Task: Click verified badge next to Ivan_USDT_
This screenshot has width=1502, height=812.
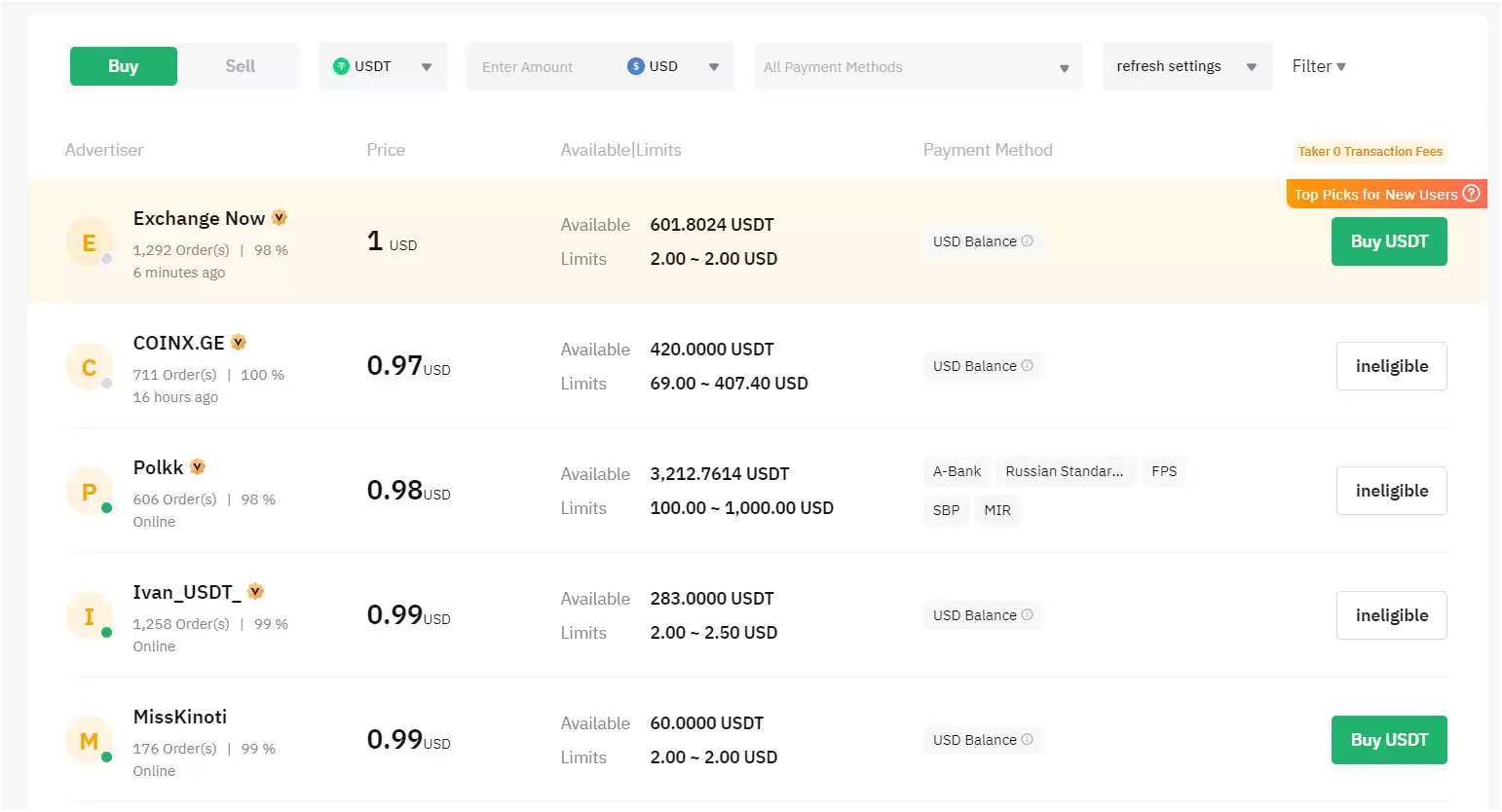Action: tap(256, 591)
